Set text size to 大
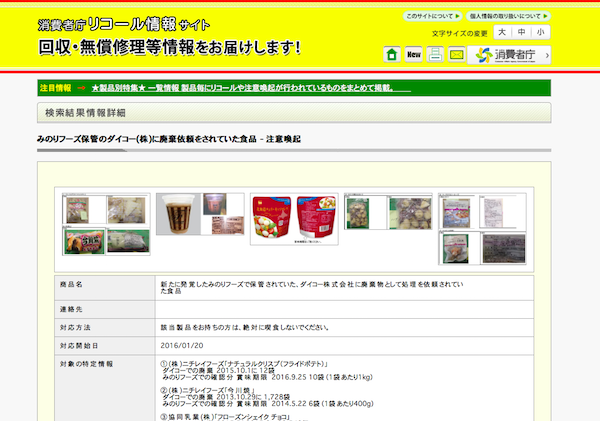 (x=502, y=32)
